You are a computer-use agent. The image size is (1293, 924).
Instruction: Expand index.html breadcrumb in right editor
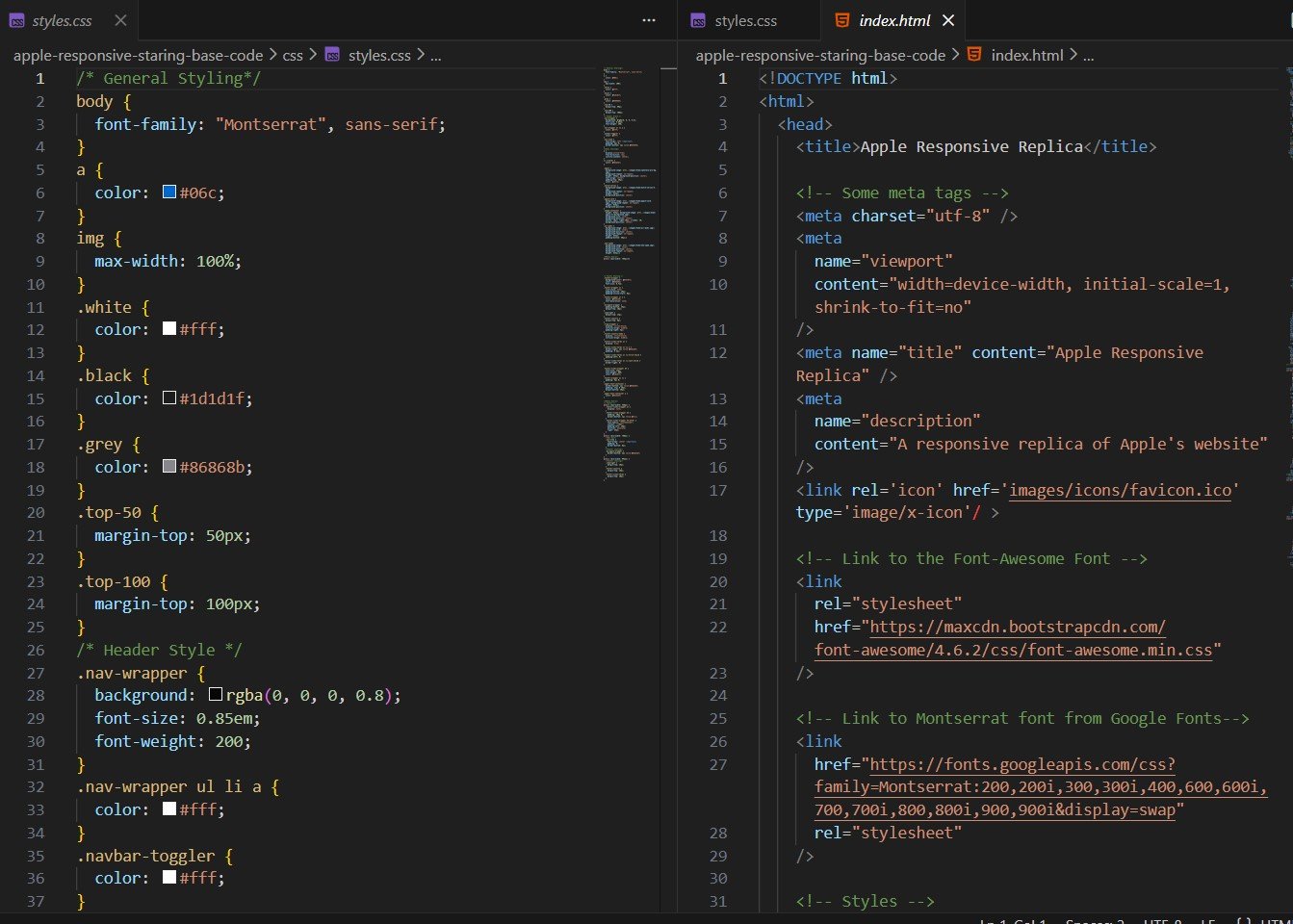point(1027,55)
